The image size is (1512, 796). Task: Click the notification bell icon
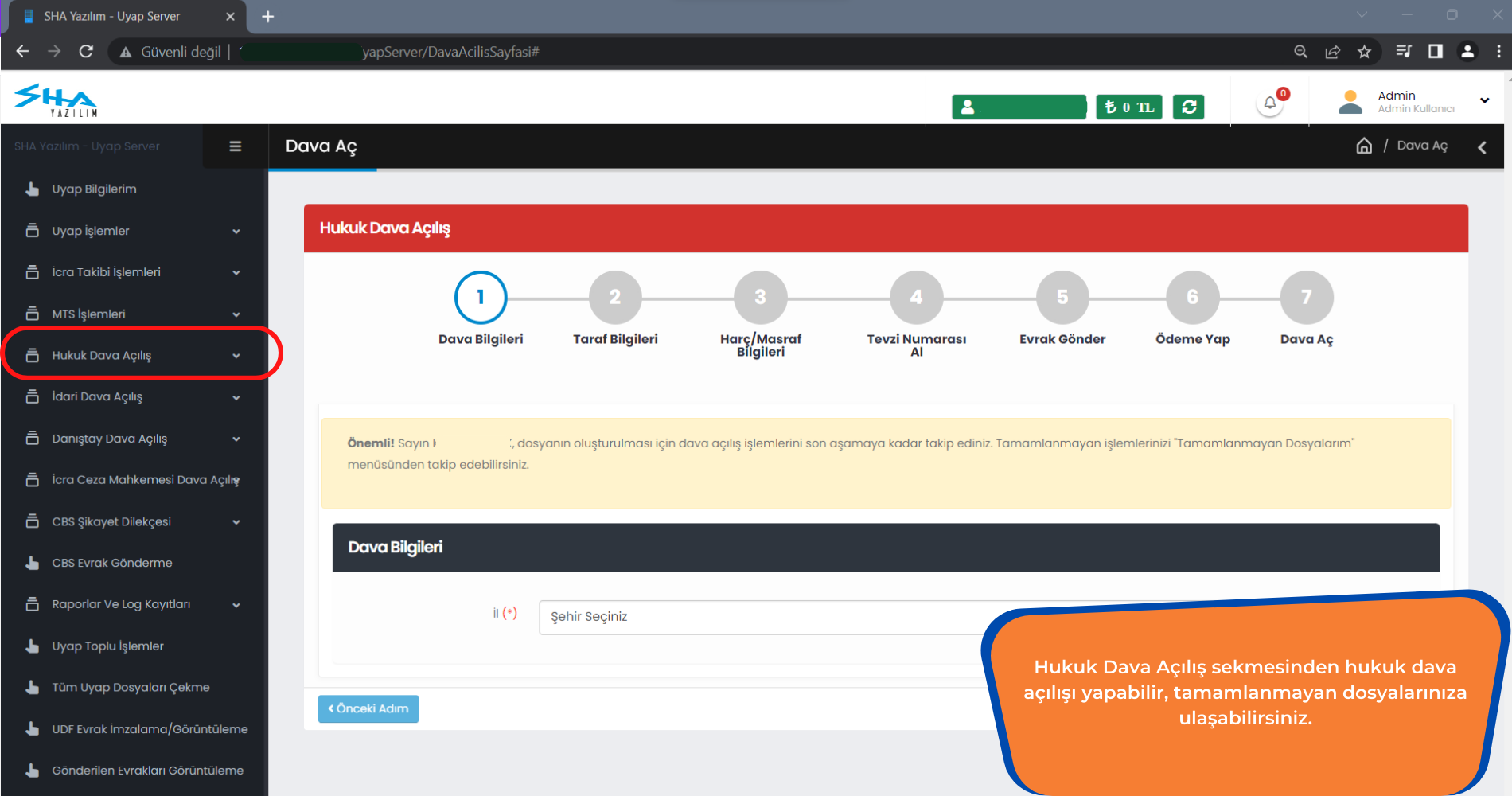click(x=1270, y=103)
